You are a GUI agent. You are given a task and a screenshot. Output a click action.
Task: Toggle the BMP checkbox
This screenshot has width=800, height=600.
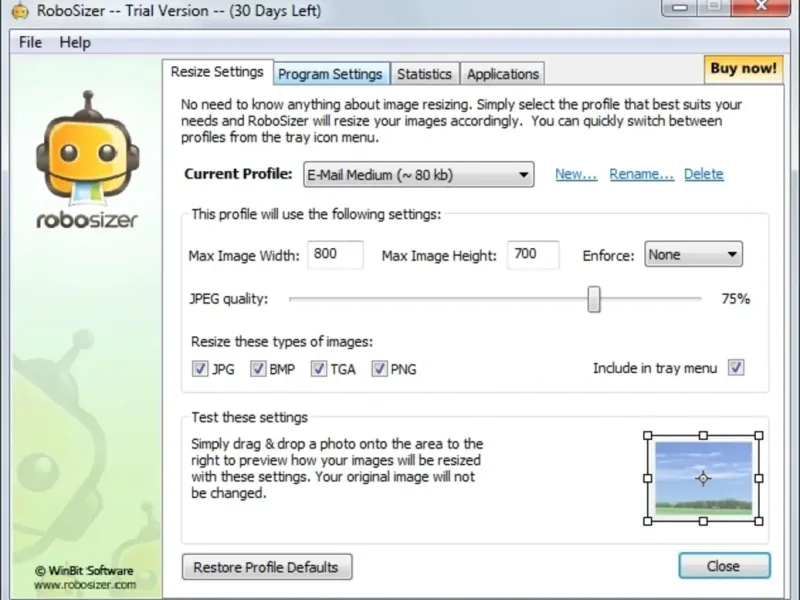pos(258,369)
